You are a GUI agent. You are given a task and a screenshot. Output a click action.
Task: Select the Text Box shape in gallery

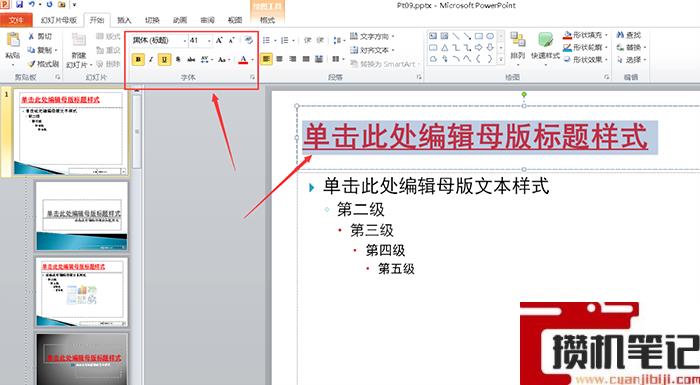(x=433, y=36)
